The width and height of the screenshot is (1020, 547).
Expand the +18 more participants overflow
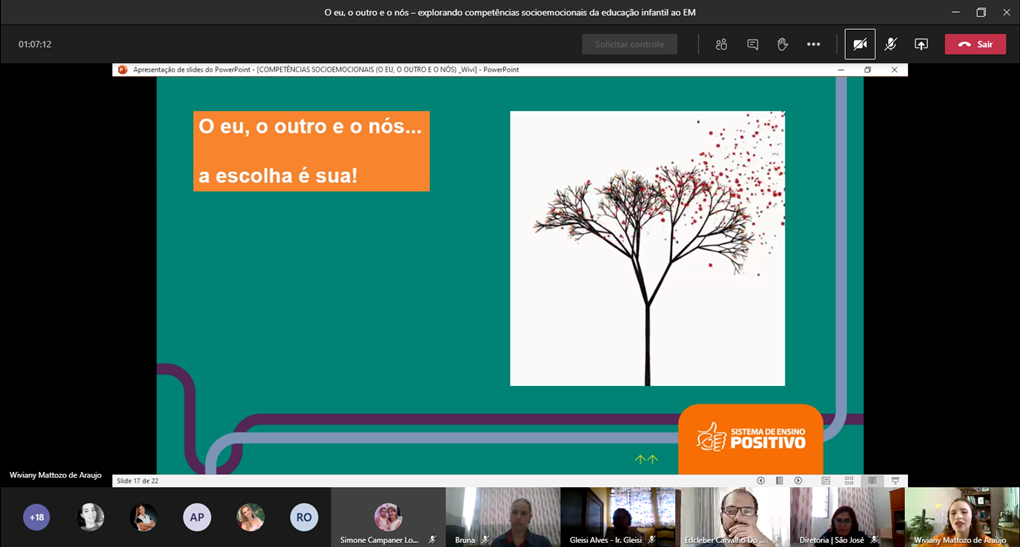[37, 517]
